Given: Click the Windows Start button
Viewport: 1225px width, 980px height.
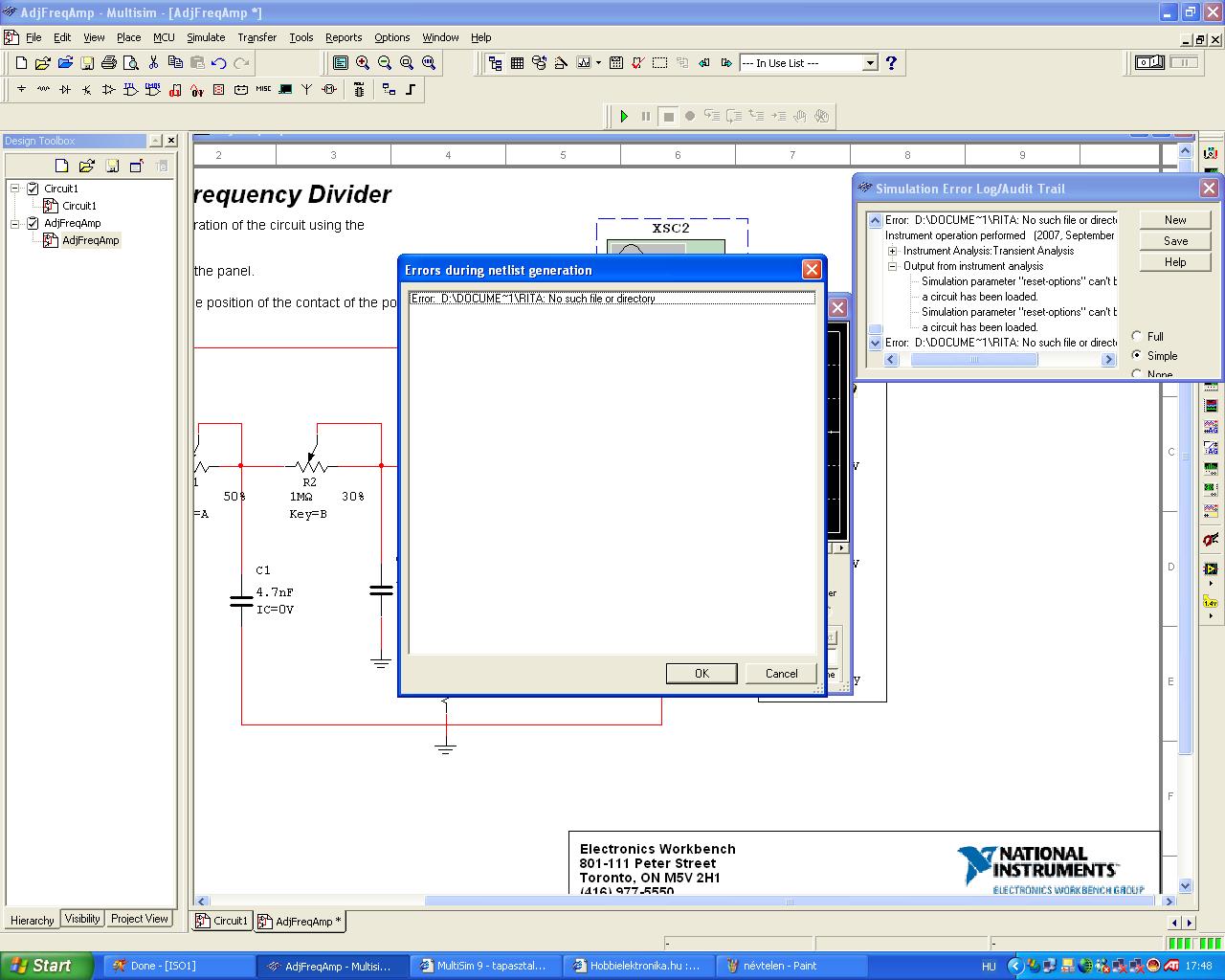Looking at the screenshot, I should 46,966.
